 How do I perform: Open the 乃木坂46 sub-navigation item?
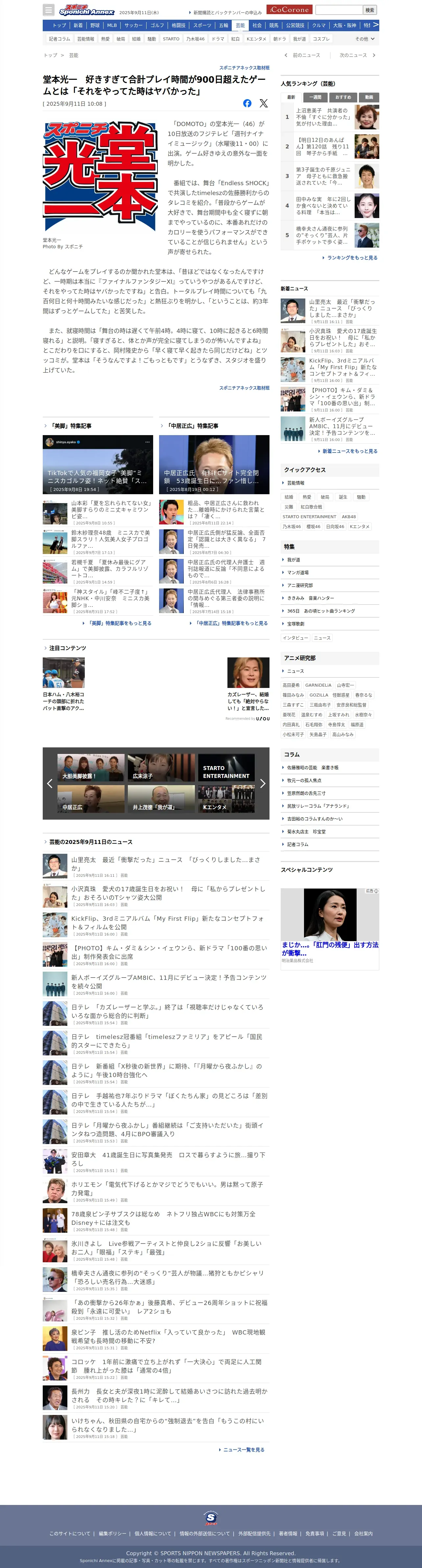coord(196,39)
